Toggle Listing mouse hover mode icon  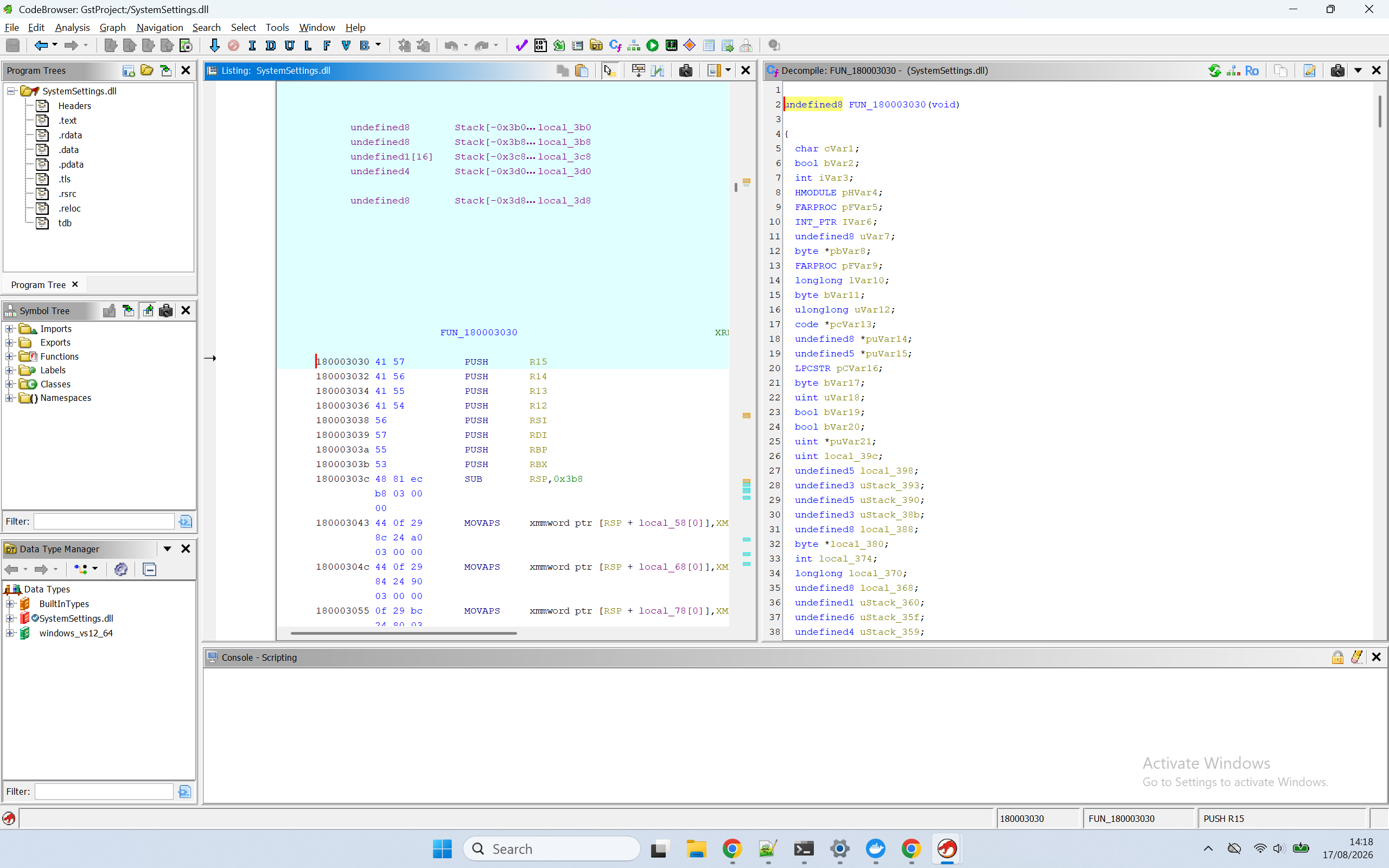pyautogui.click(x=609, y=71)
